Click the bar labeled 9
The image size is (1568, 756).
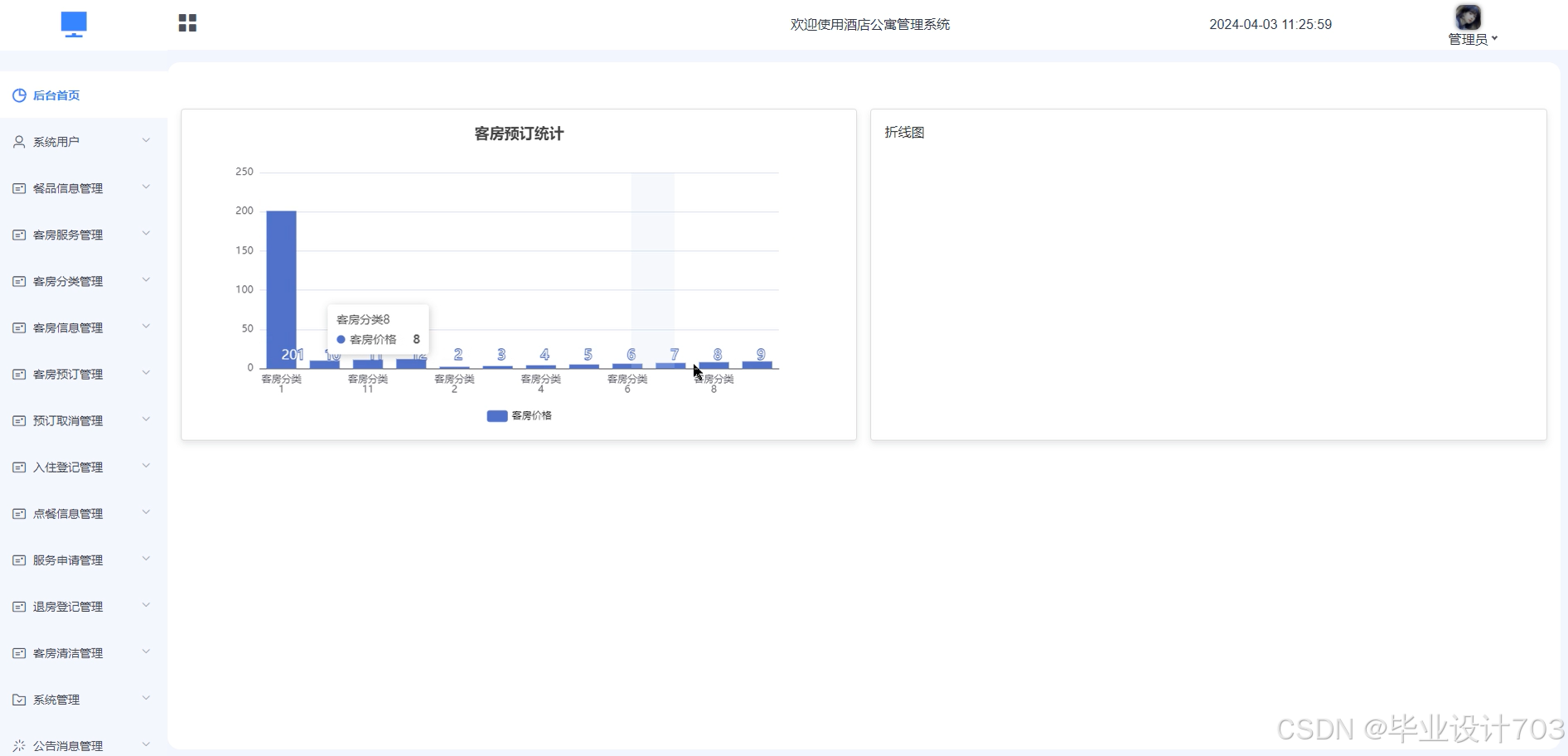click(757, 365)
